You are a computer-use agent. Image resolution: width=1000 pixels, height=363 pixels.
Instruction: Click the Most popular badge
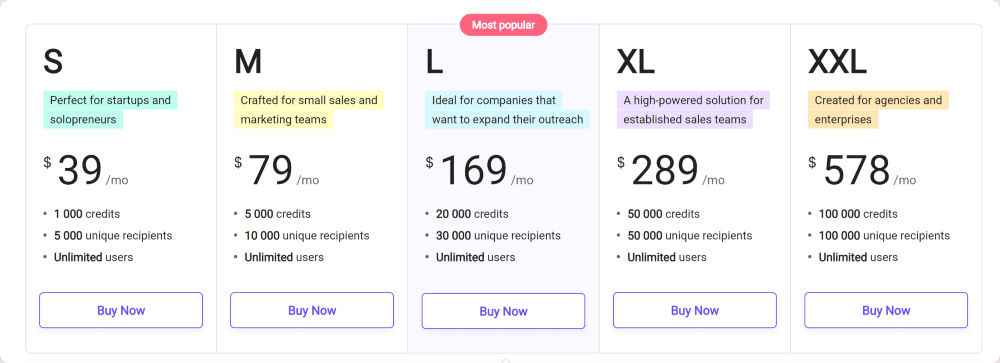(503, 25)
